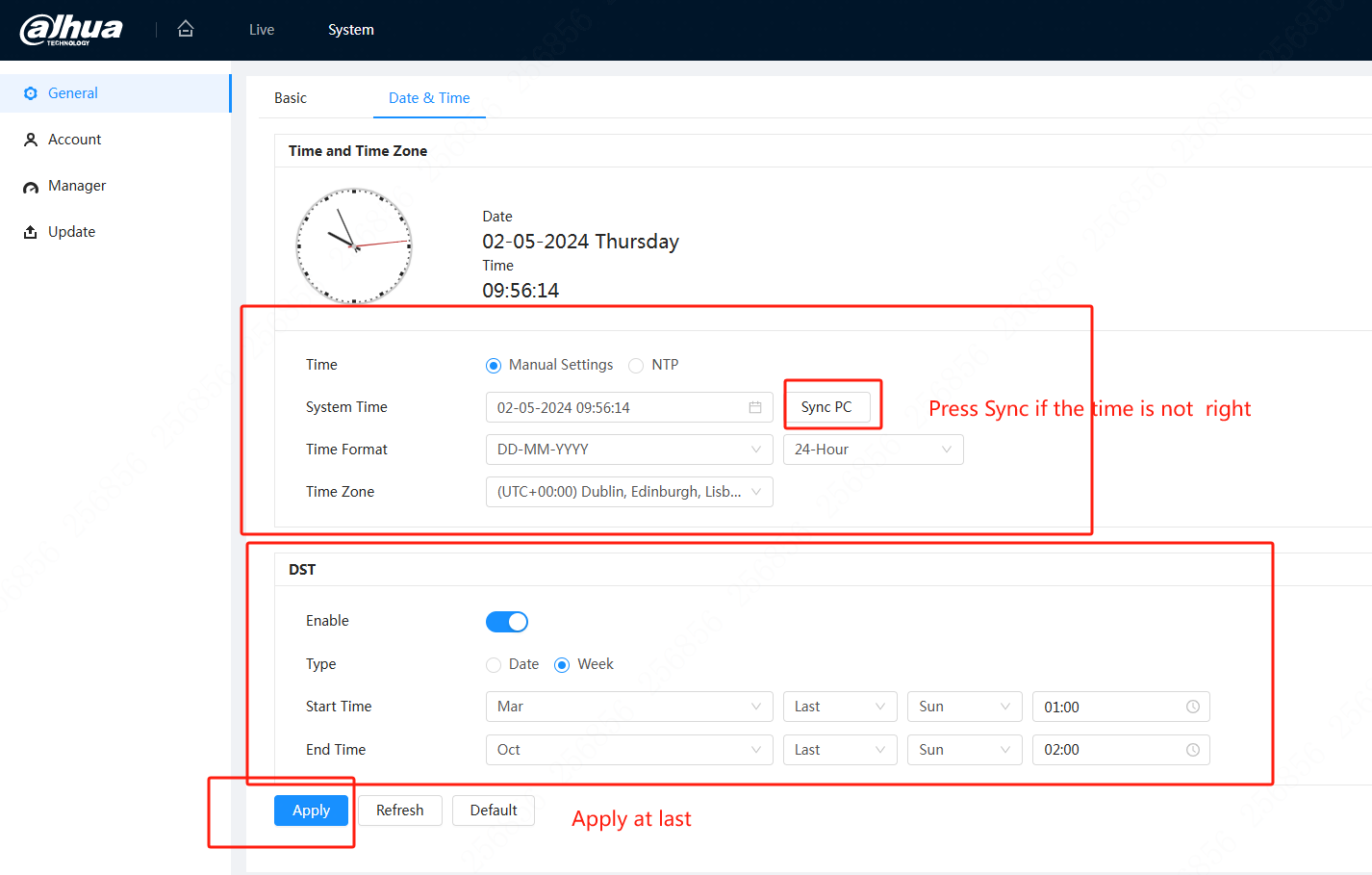
Task: Switch to the Basic tab
Action: coord(290,97)
